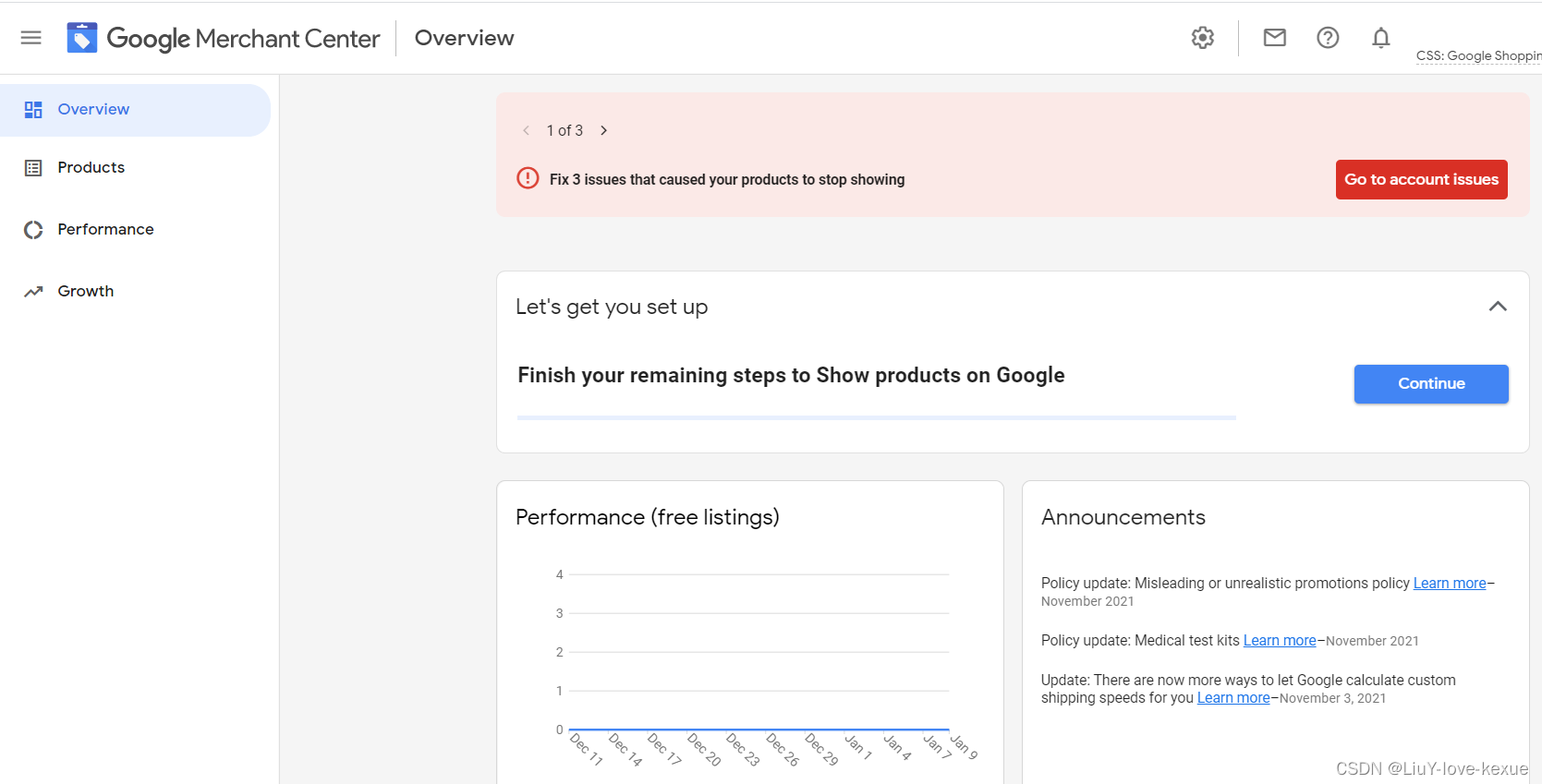Open Performance in the sidebar
Screen dimensions: 1542x784
(x=105, y=230)
